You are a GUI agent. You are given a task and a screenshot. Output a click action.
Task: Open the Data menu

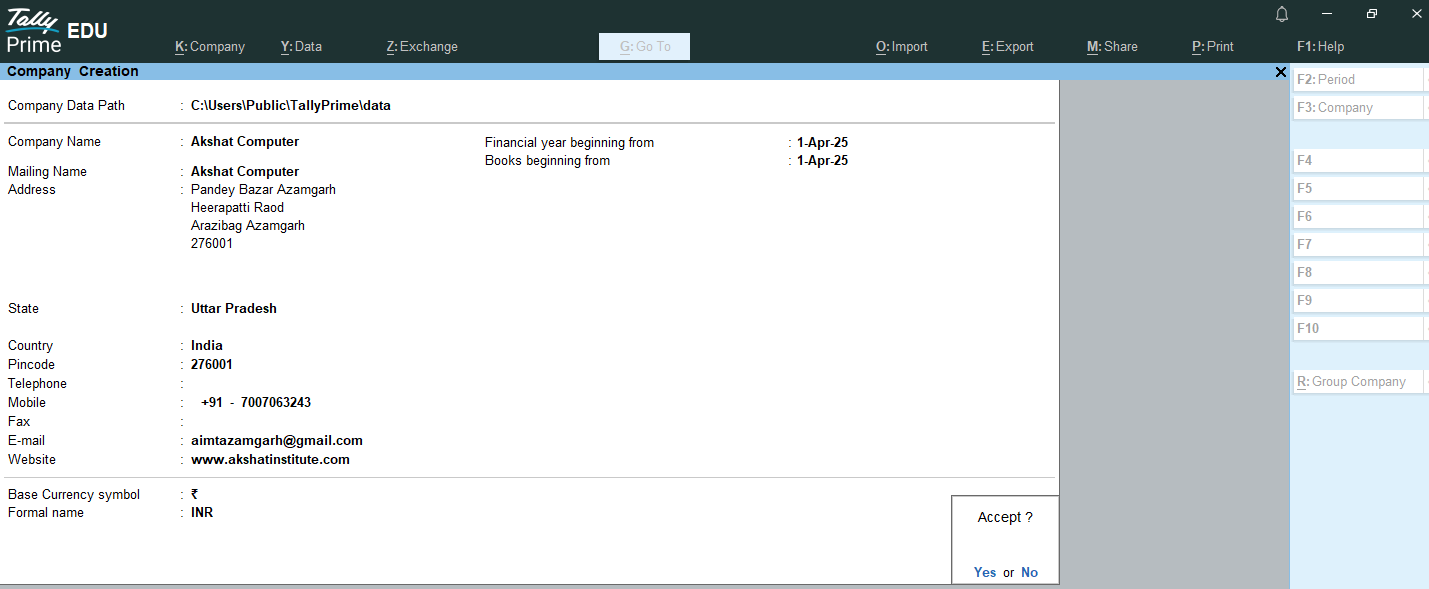[301, 47]
